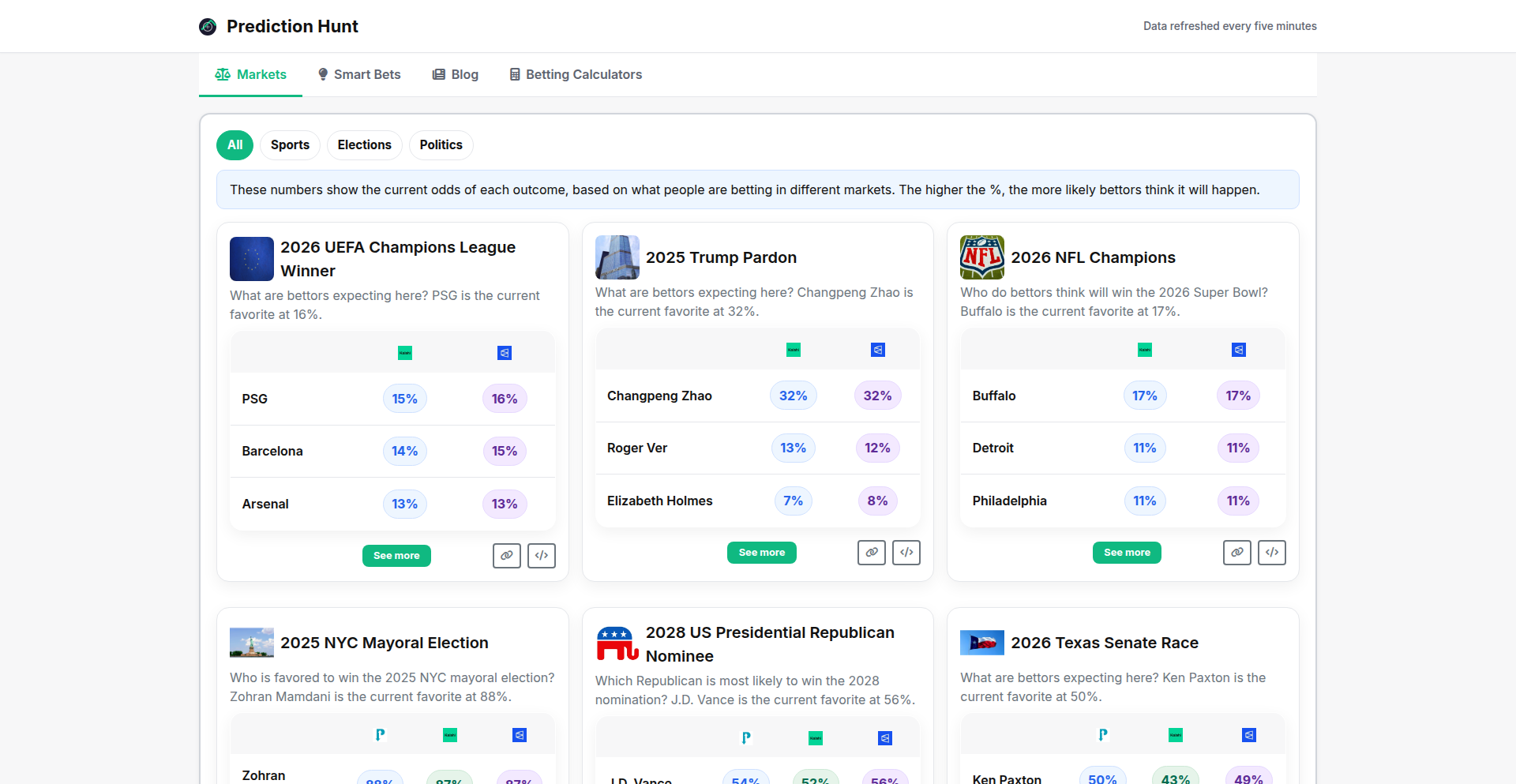The height and width of the screenshot is (784, 1516).
Task: Expand Trump Pardon card with See more
Action: point(761,553)
